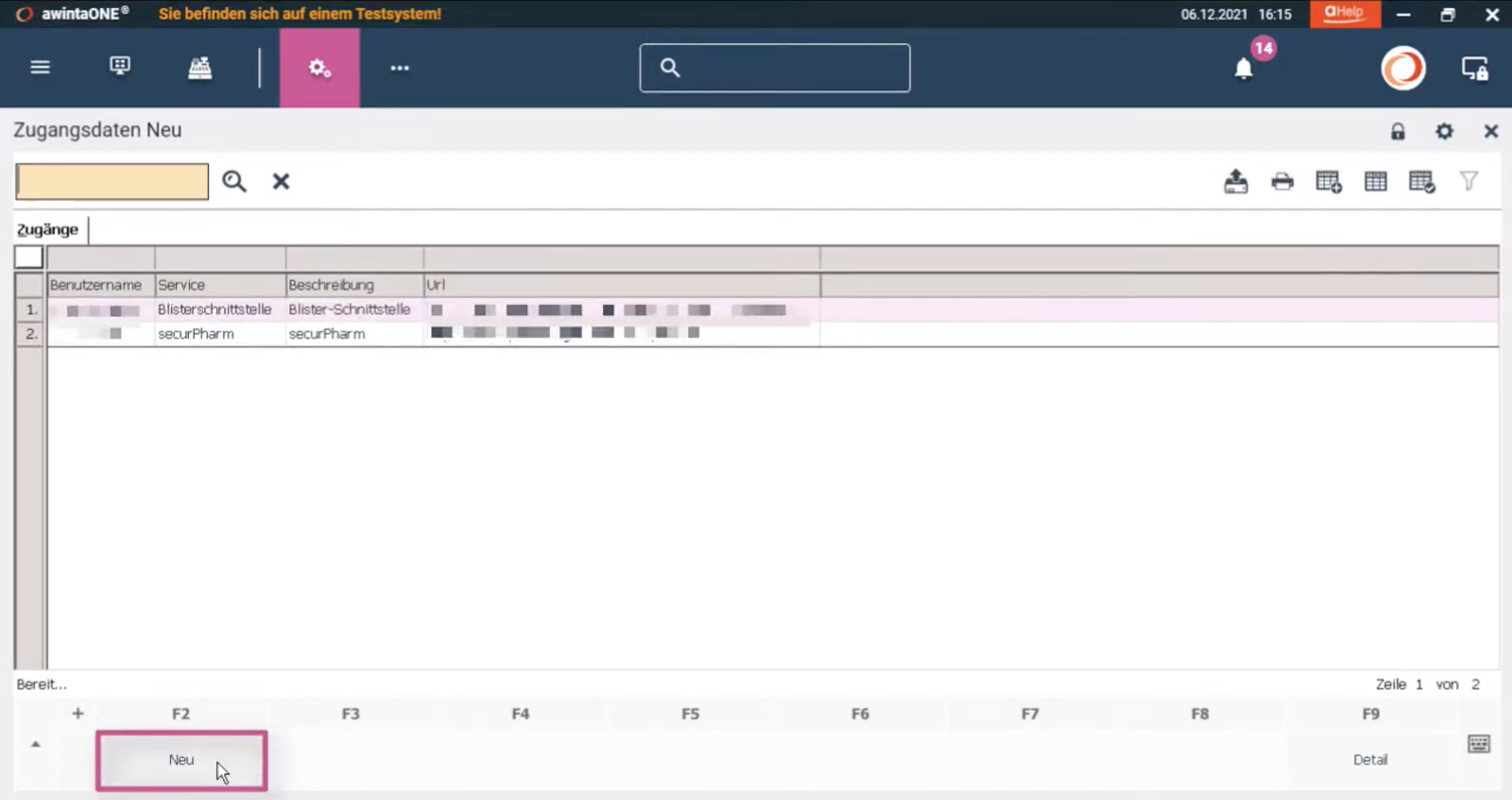The width and height of the screenshot is (1512, 800).
Task: Expand the function bar with the up arrow
Action: click(x=36, y=744)
